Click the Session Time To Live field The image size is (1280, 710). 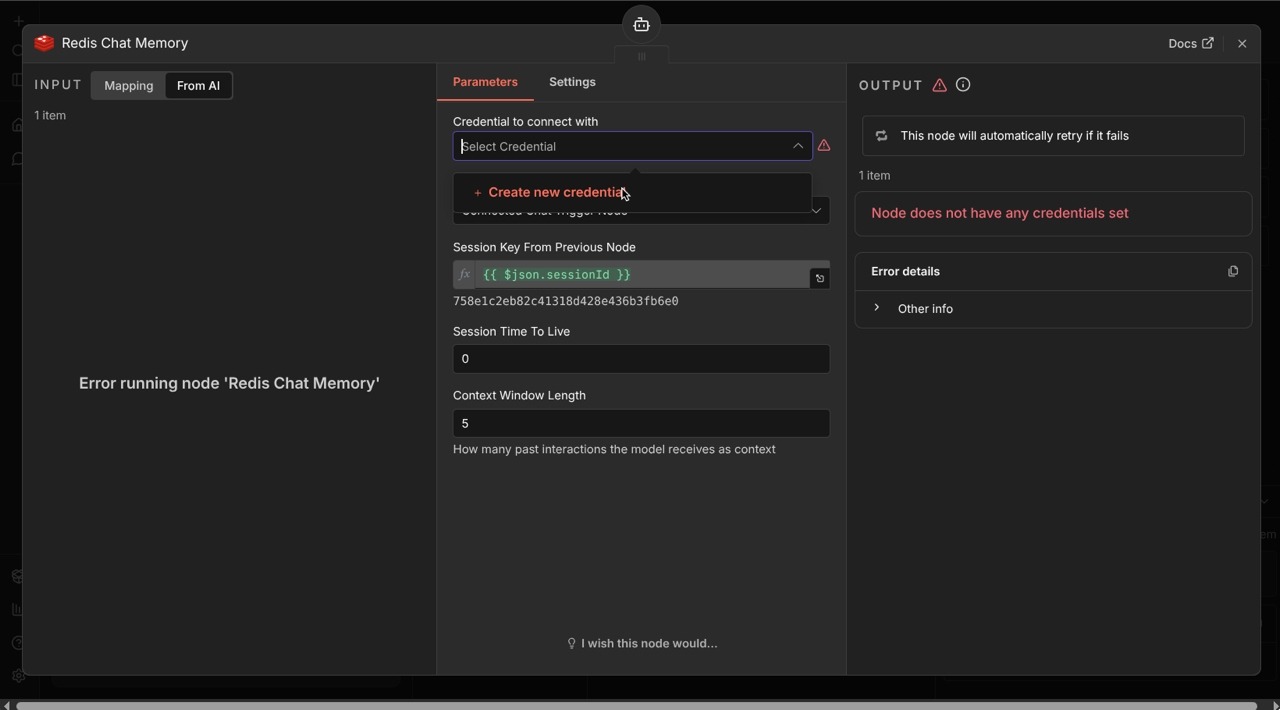tap(641, 359)
